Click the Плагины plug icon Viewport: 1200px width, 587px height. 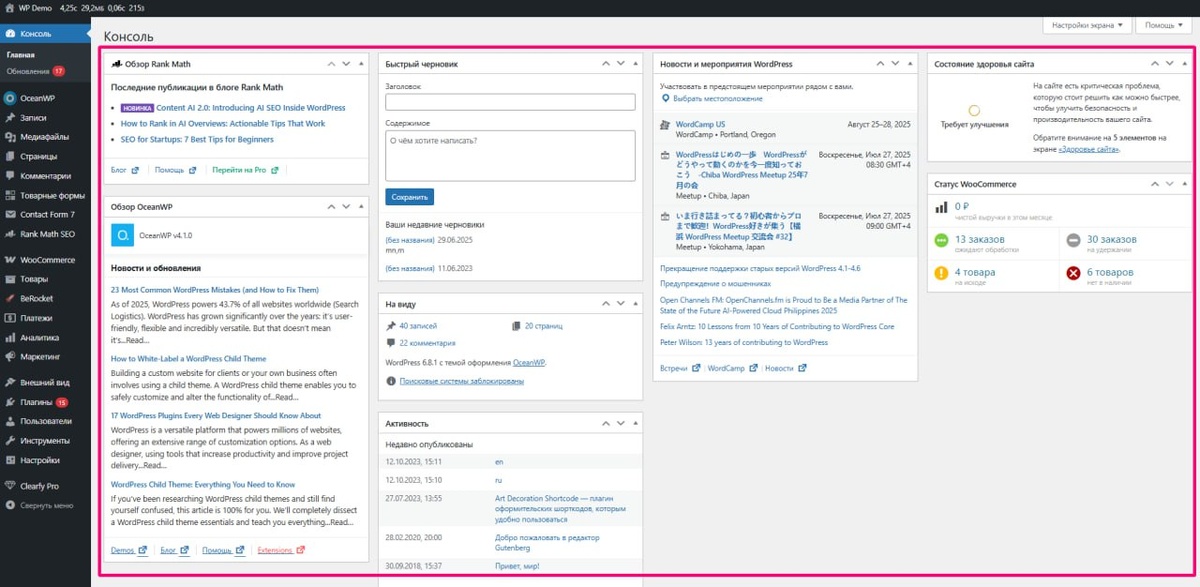(10, 402)
